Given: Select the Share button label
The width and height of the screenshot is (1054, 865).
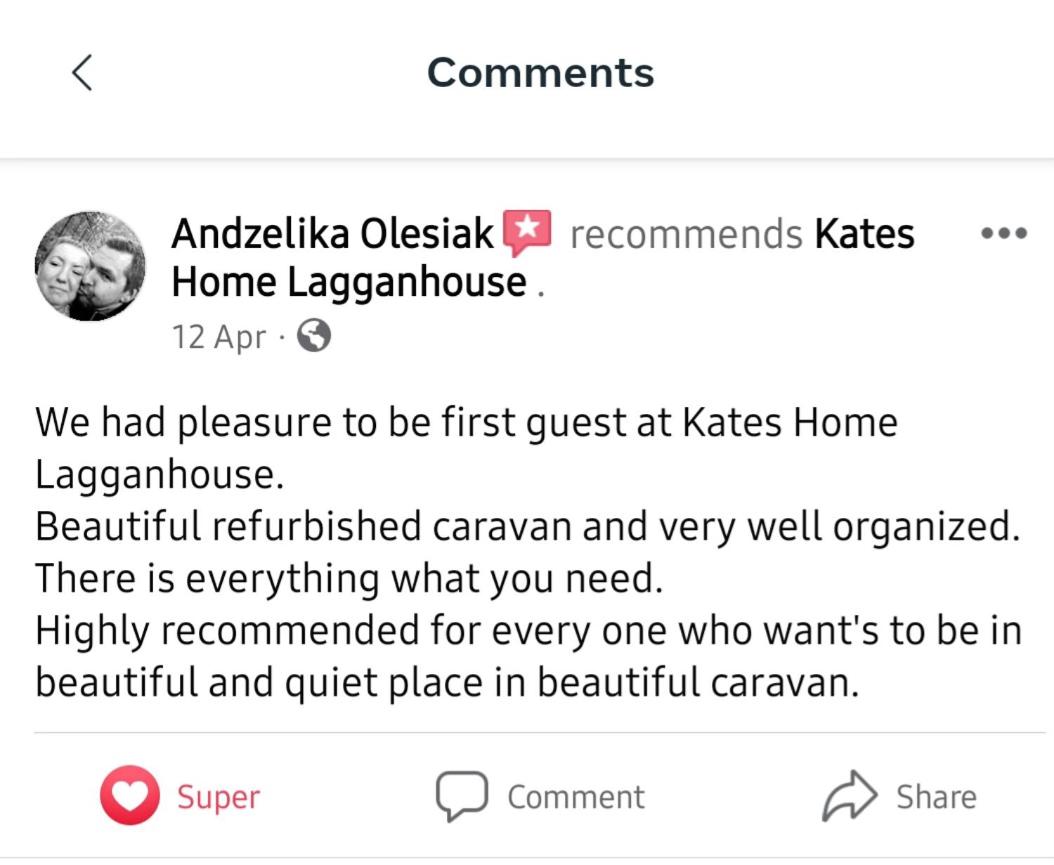Looking at the screenshot, I should pyautogui.click(x=936, y=797).
